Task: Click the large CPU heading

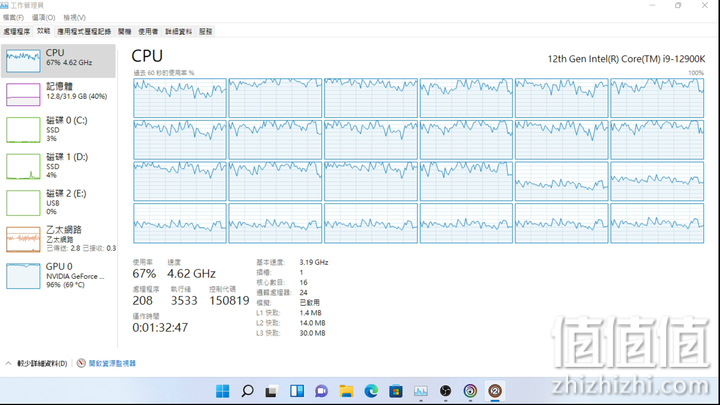Action: coord(147,56)
